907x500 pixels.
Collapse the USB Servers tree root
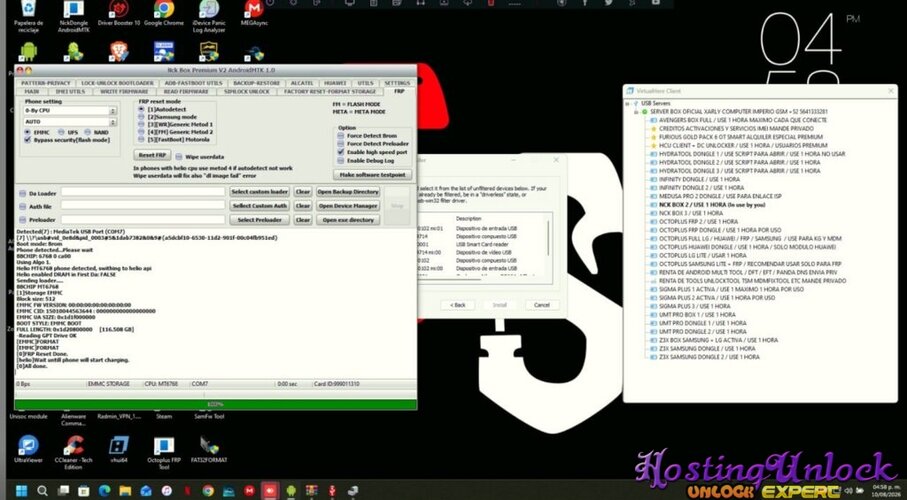(x=628, y=103)
